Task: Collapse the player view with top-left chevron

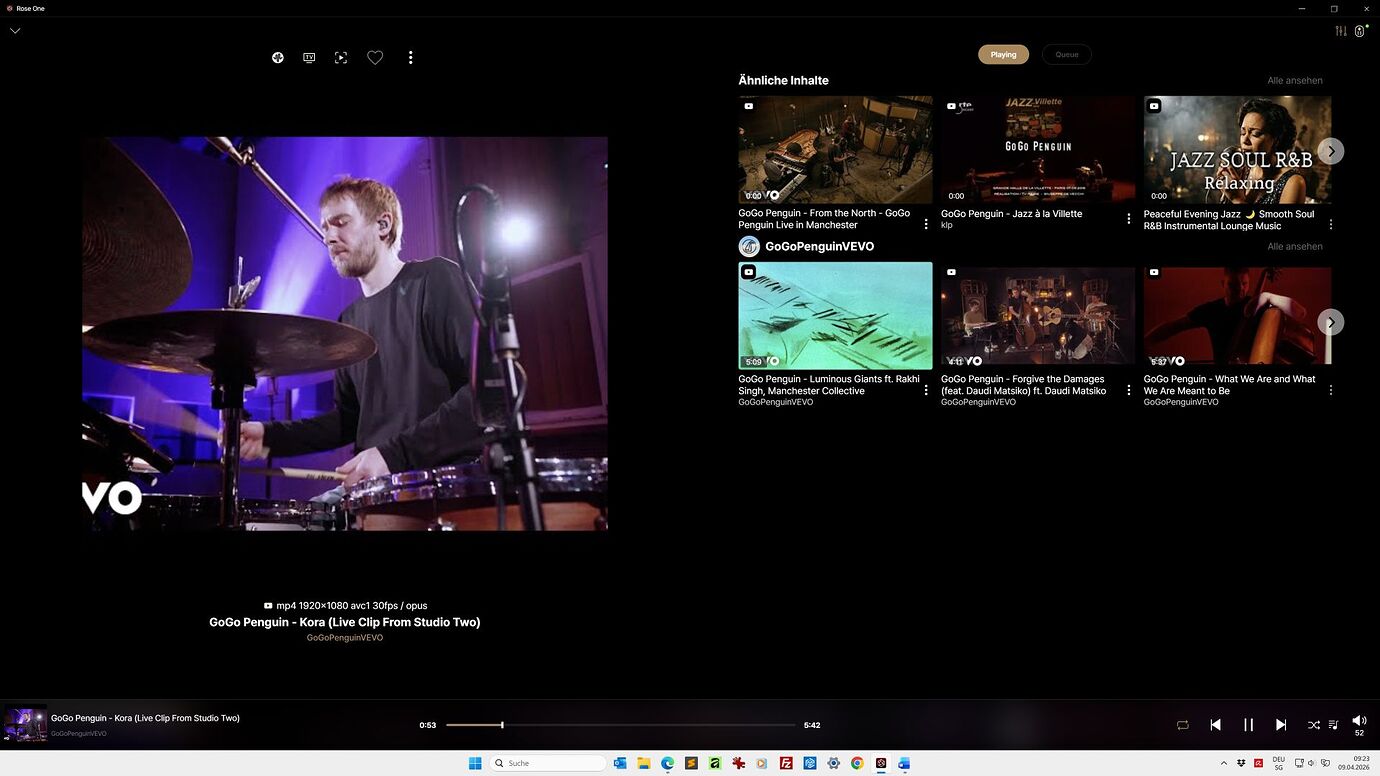Action: click(15, 31)
